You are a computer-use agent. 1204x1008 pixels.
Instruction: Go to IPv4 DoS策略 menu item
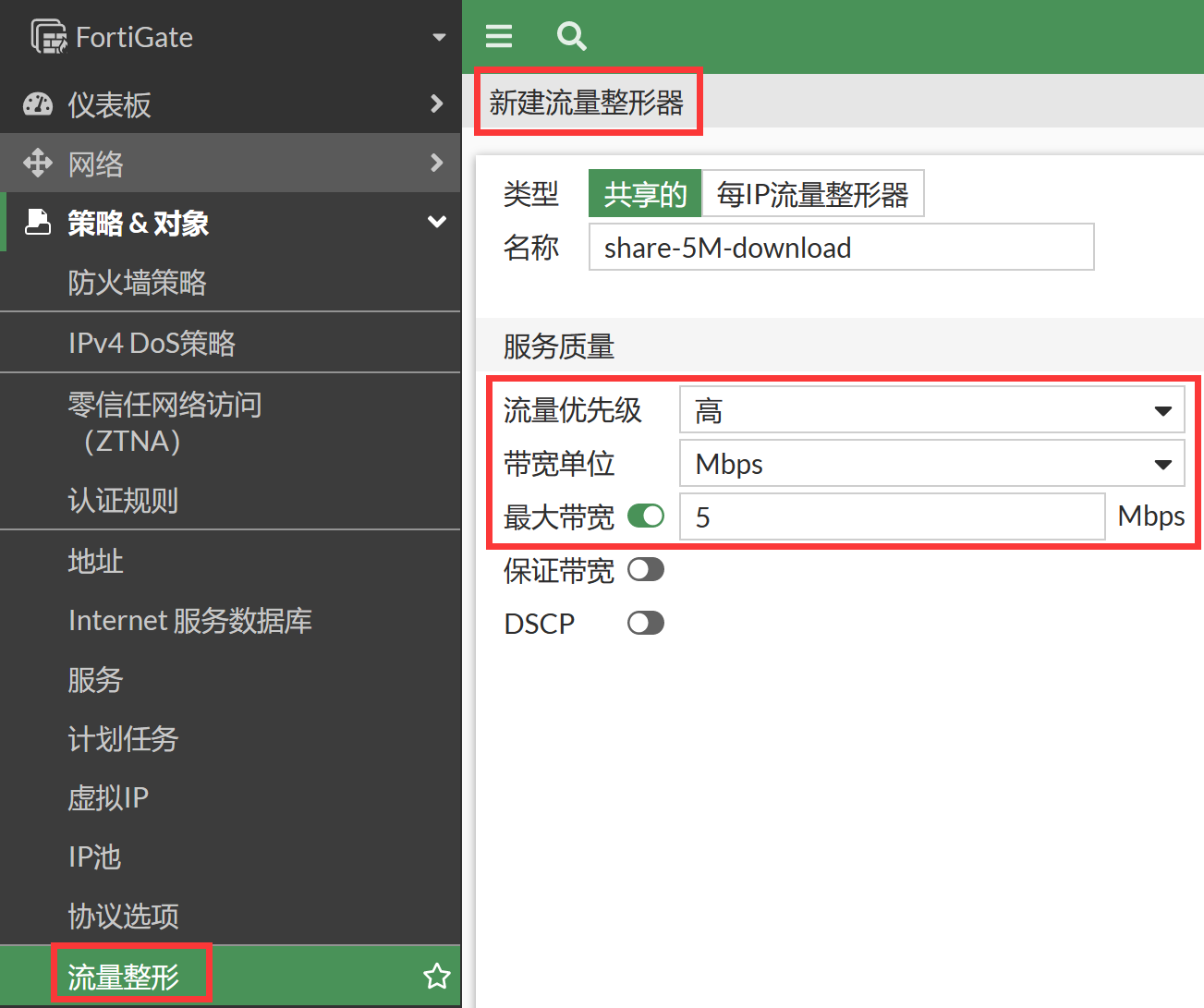tap(152, 343)
